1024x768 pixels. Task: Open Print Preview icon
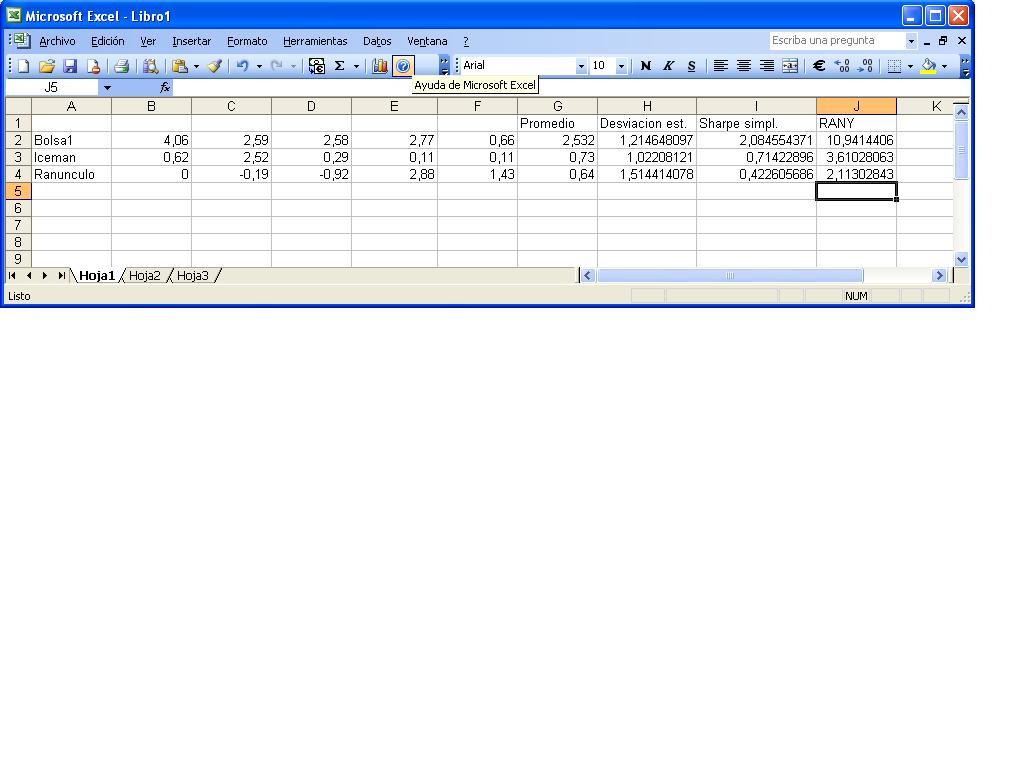coord(150,66)
